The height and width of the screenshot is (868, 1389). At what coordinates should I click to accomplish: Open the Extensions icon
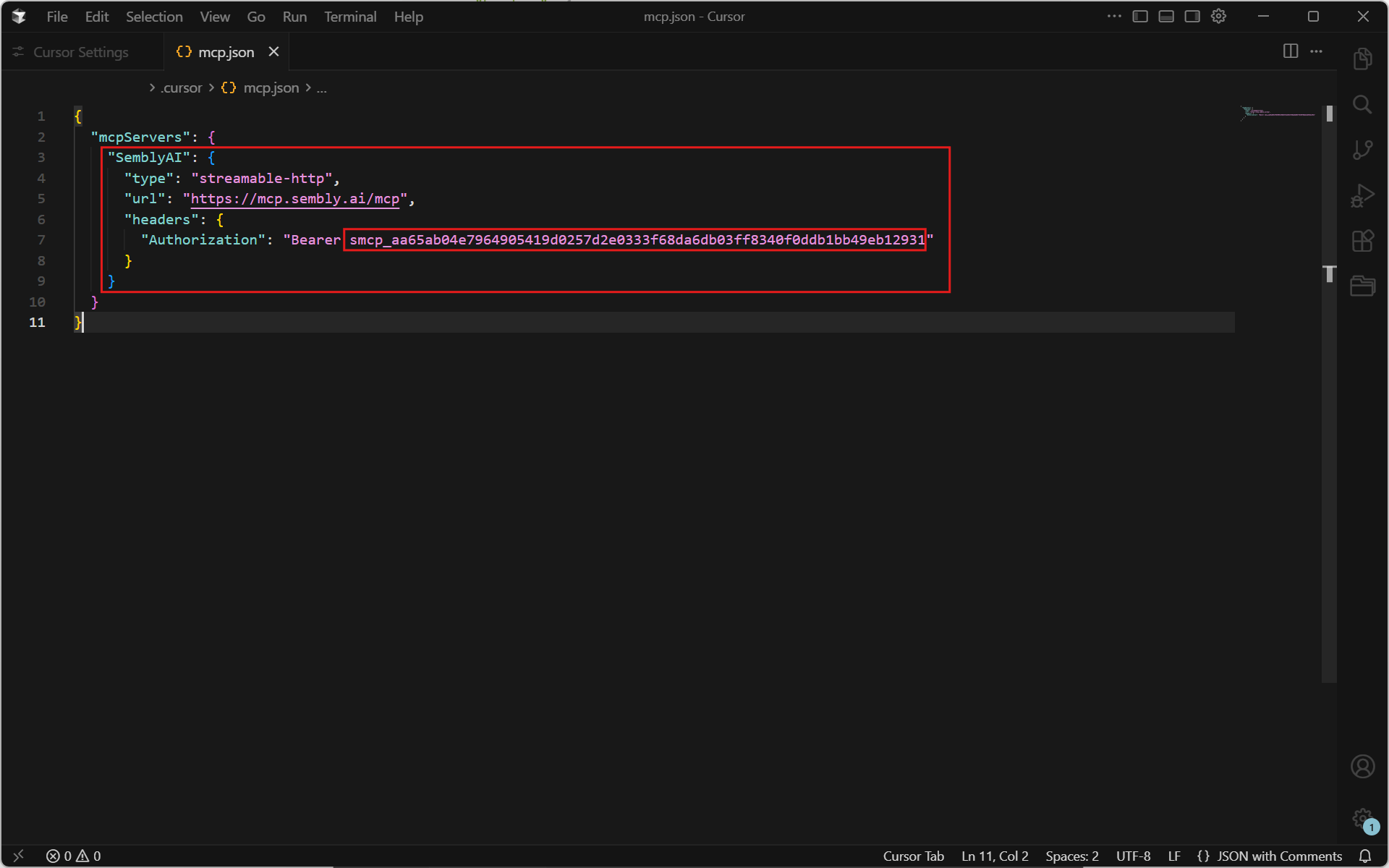(x=1362, y=240)
